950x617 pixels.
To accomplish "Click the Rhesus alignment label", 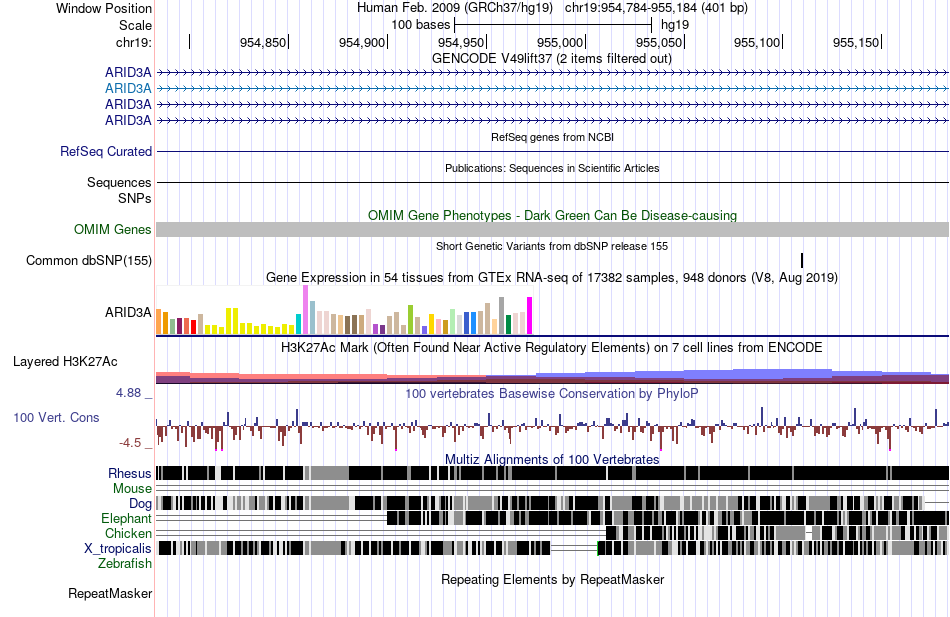I will [x=130, y=474].
